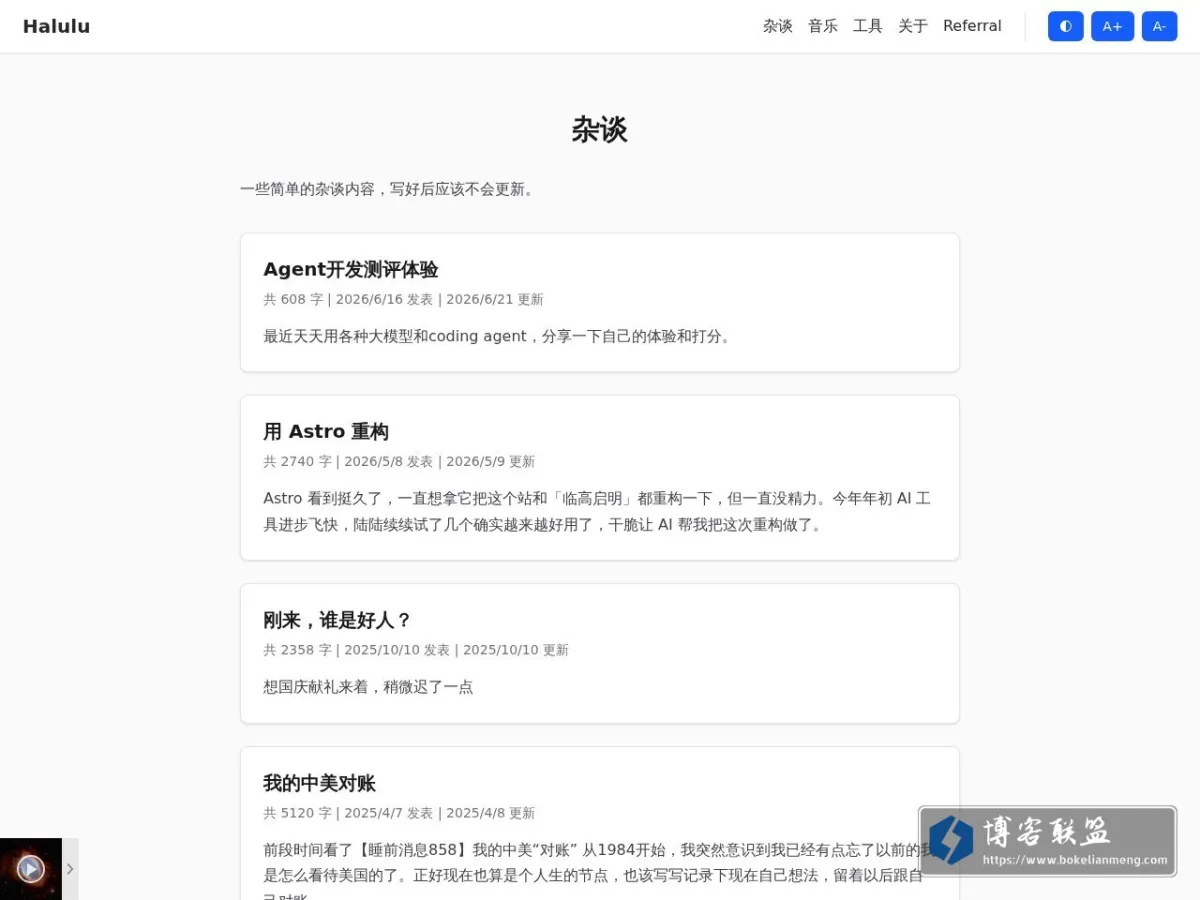Increase font size with A+ button
This screenshot has height=900, width=1200.
(x=1112, y=26)
